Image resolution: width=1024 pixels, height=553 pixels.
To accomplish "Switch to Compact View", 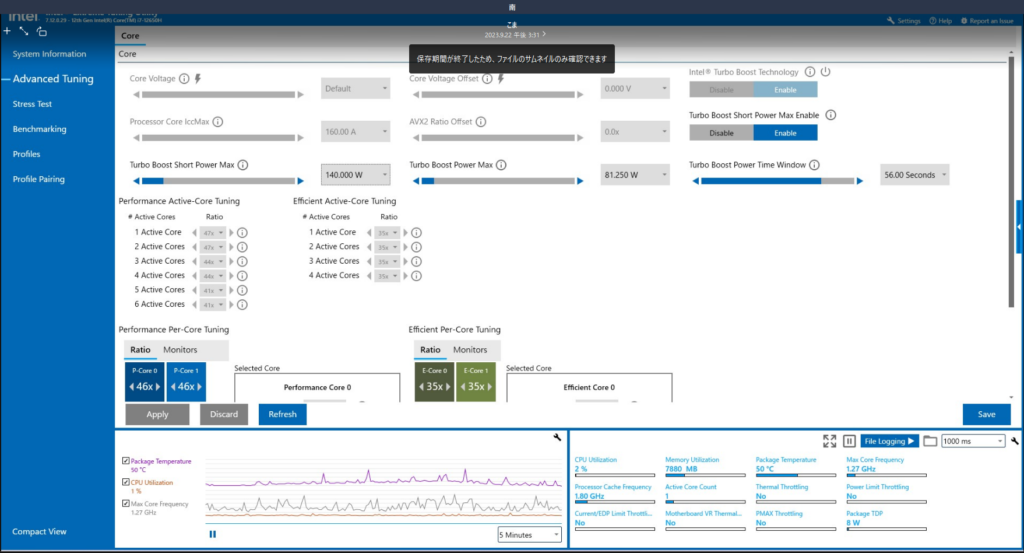I will tap(39, 531).
